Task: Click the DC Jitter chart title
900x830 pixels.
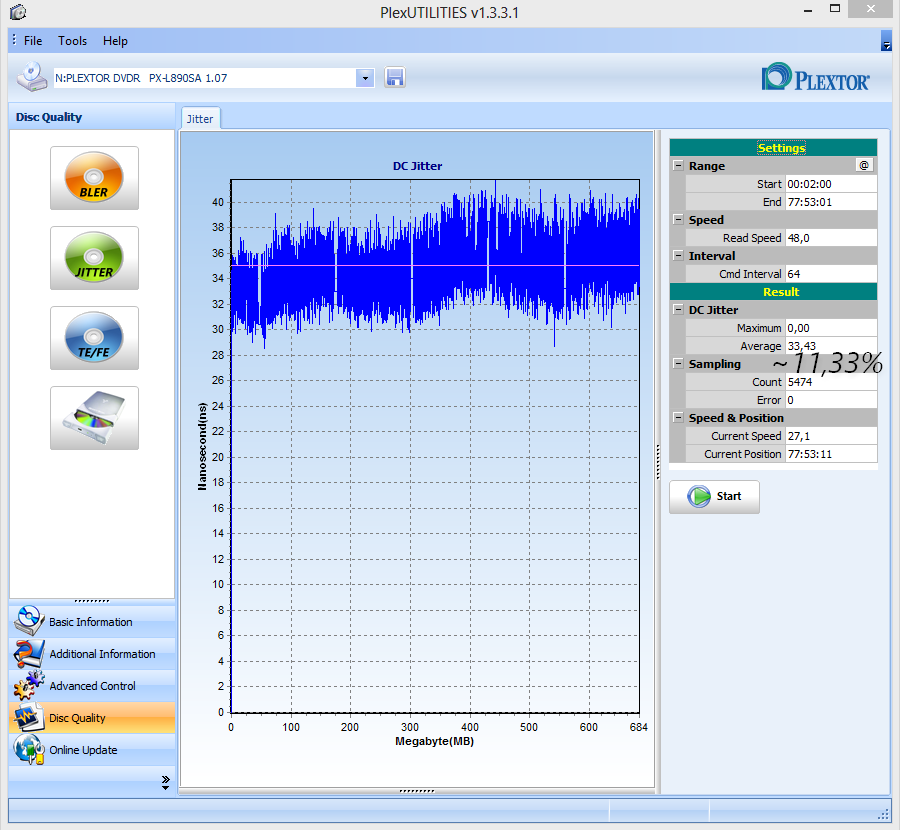Action: click(417, 166)
